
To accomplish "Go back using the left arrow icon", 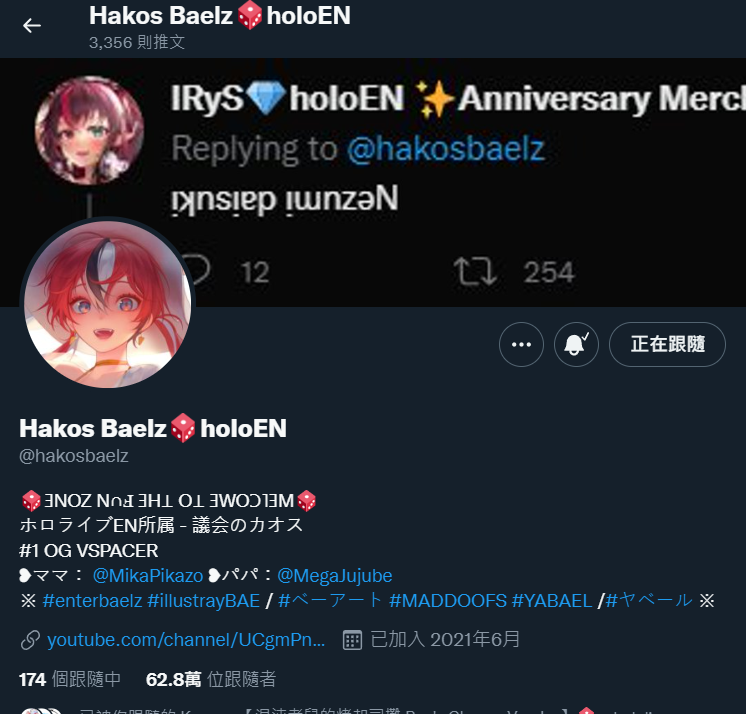I will click(32, 25).
